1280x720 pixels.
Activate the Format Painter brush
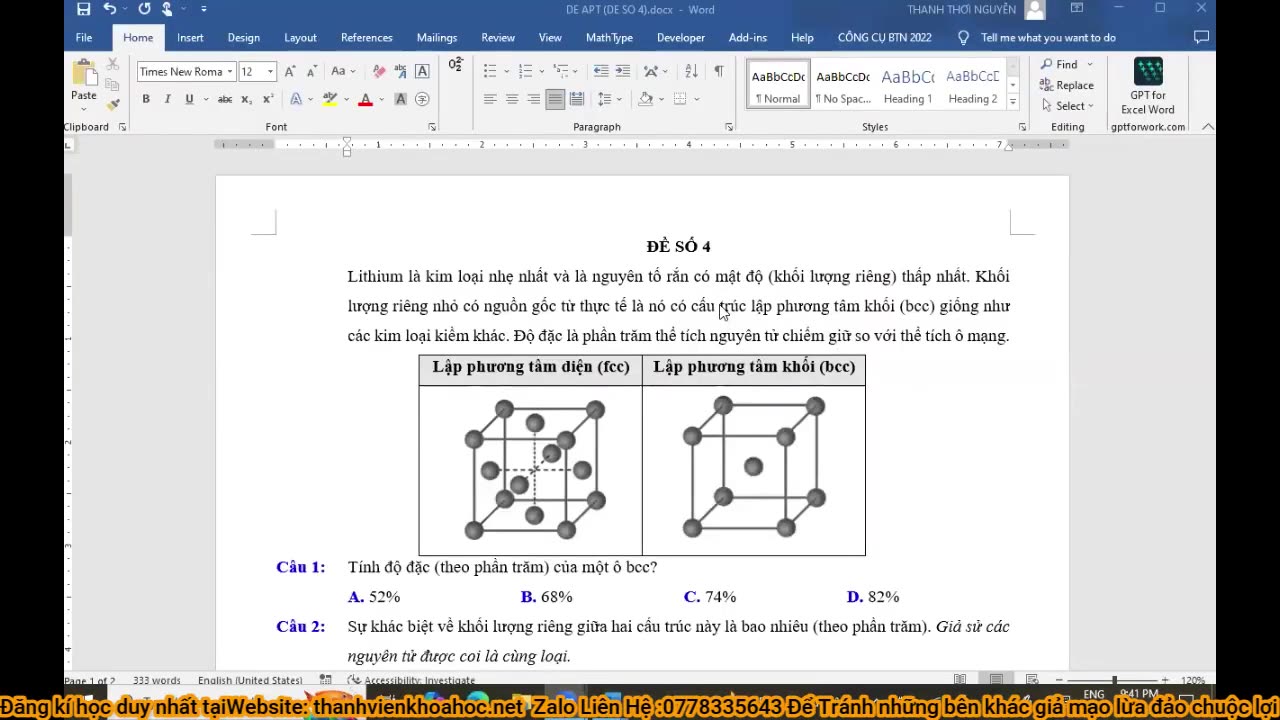(113, 104)
